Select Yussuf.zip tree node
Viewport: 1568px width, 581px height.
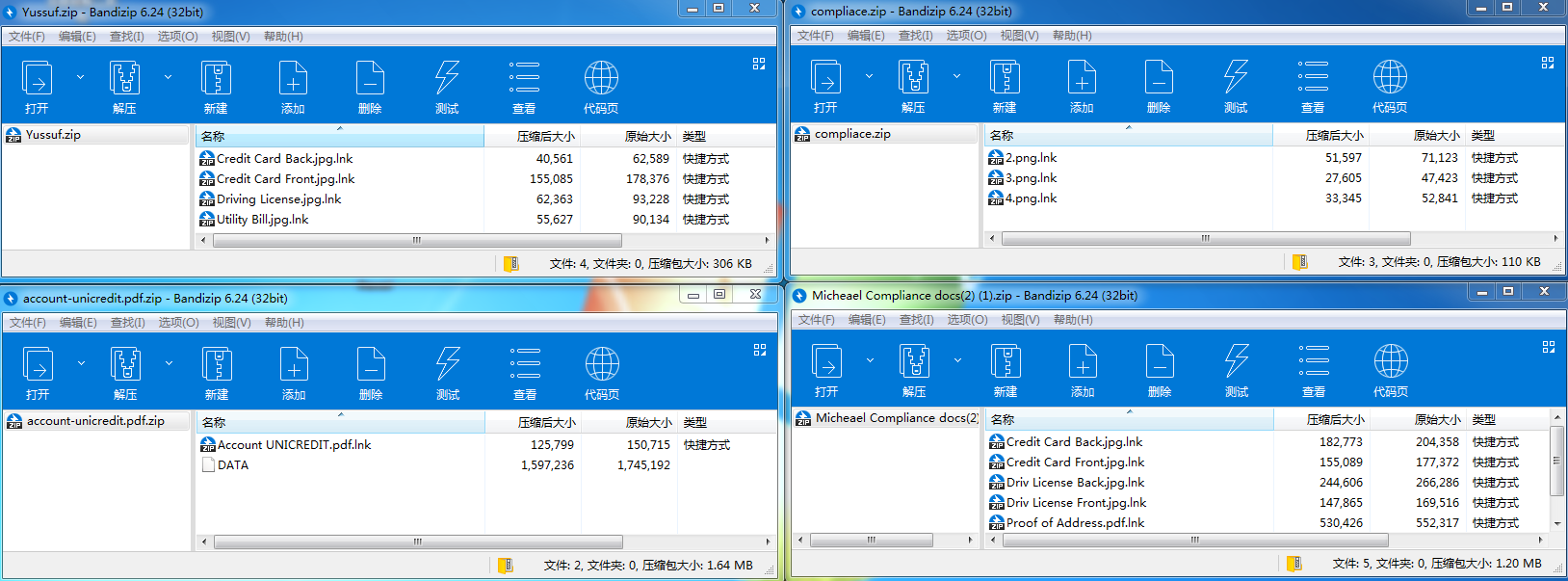pyautogui.click(x=96, y=135)
